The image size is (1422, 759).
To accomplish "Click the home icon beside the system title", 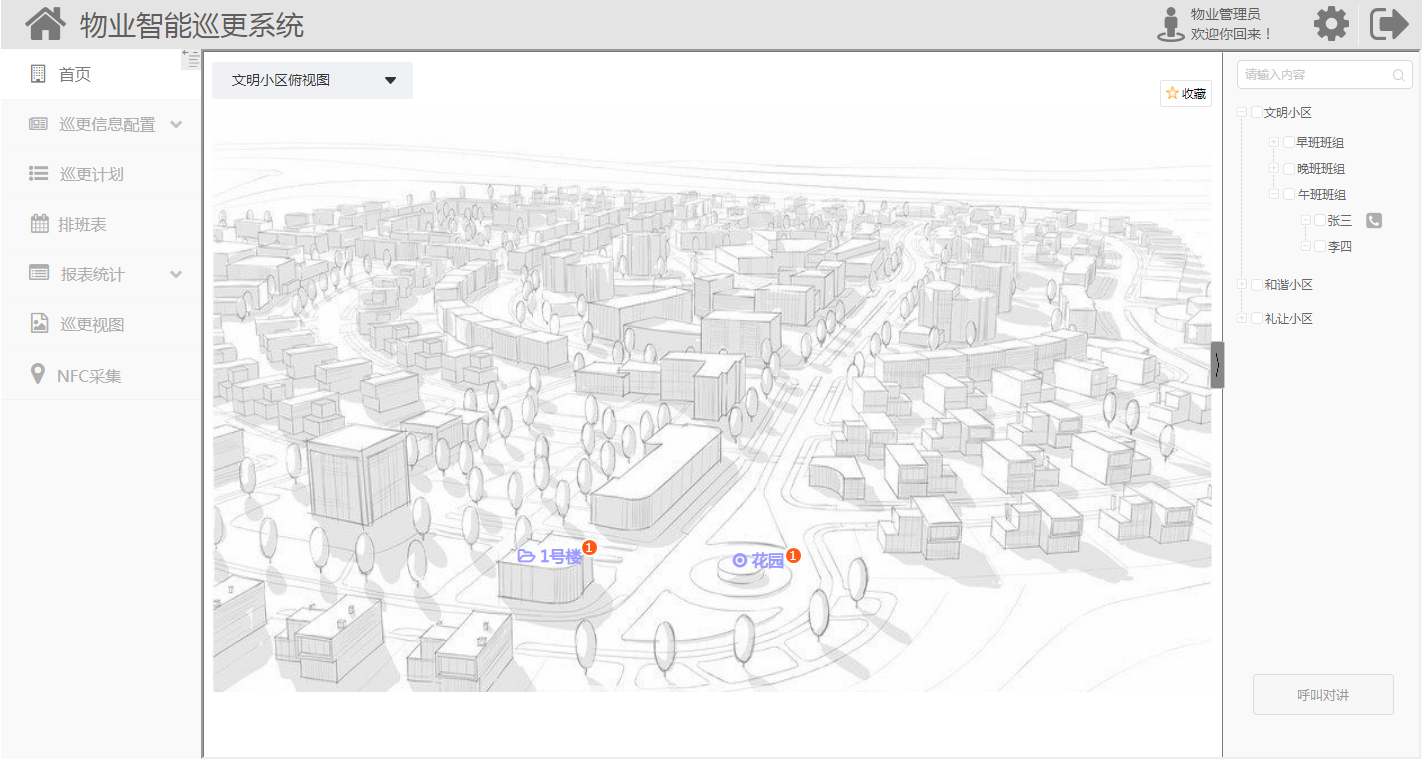I will 46,24.
